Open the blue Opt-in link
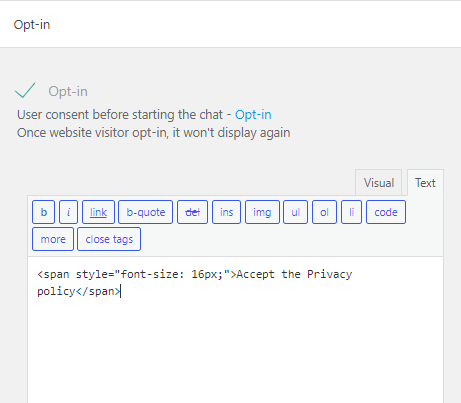This screenshot has height=403, width=461. (253, 115)
